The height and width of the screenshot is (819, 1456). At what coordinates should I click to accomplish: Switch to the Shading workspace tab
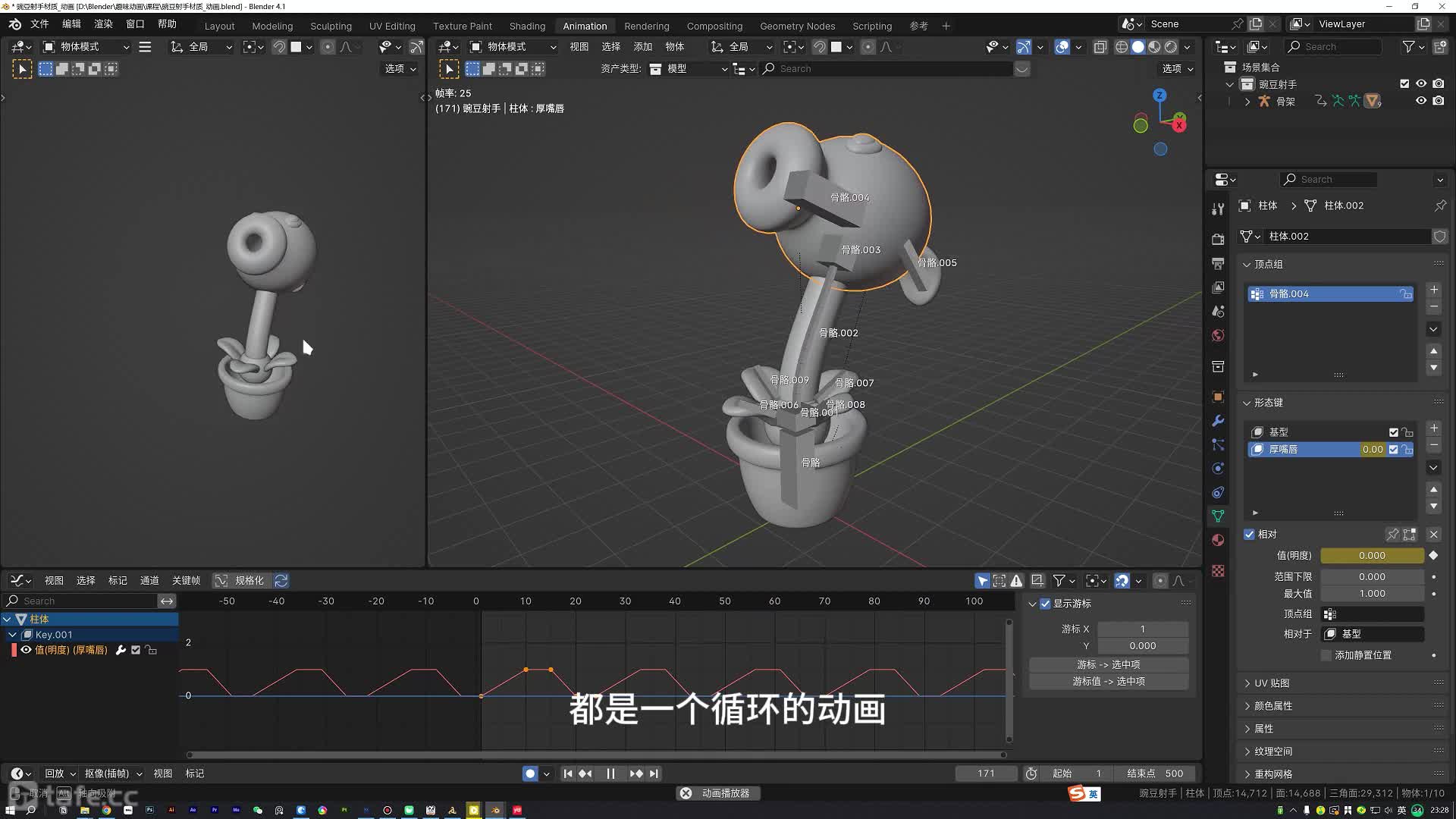(x=527, y=26)
